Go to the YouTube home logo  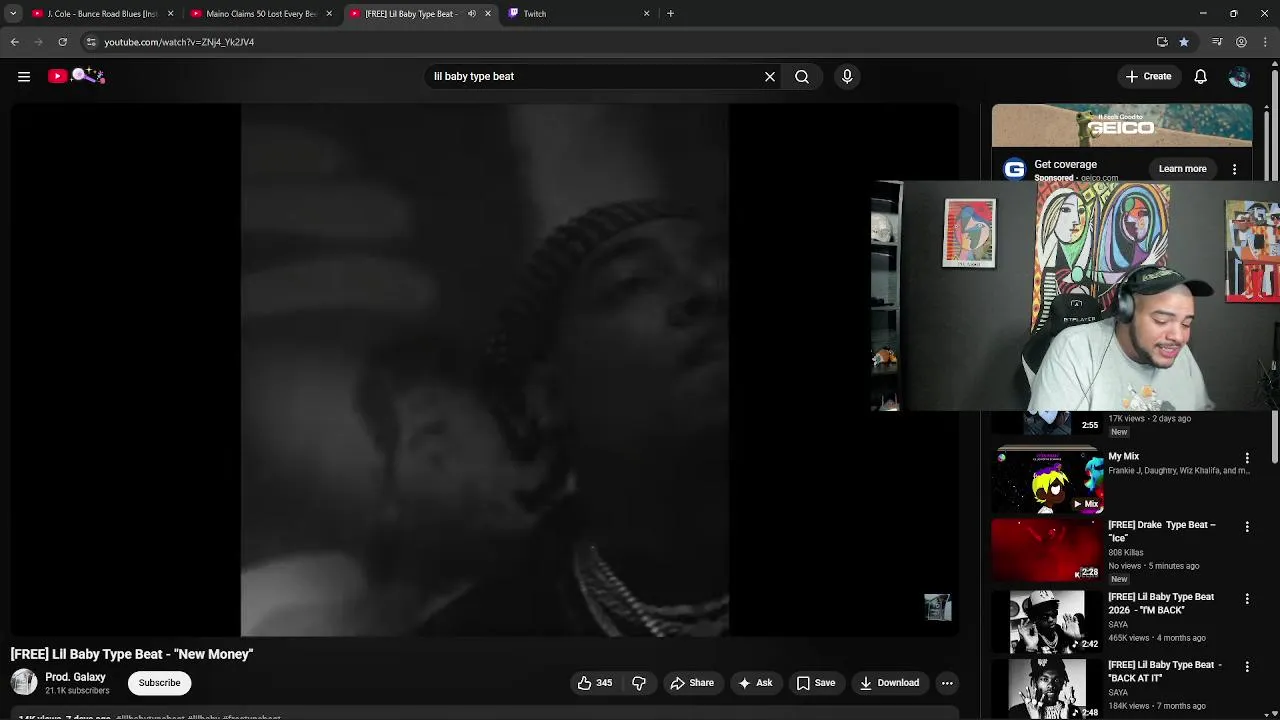76,76
